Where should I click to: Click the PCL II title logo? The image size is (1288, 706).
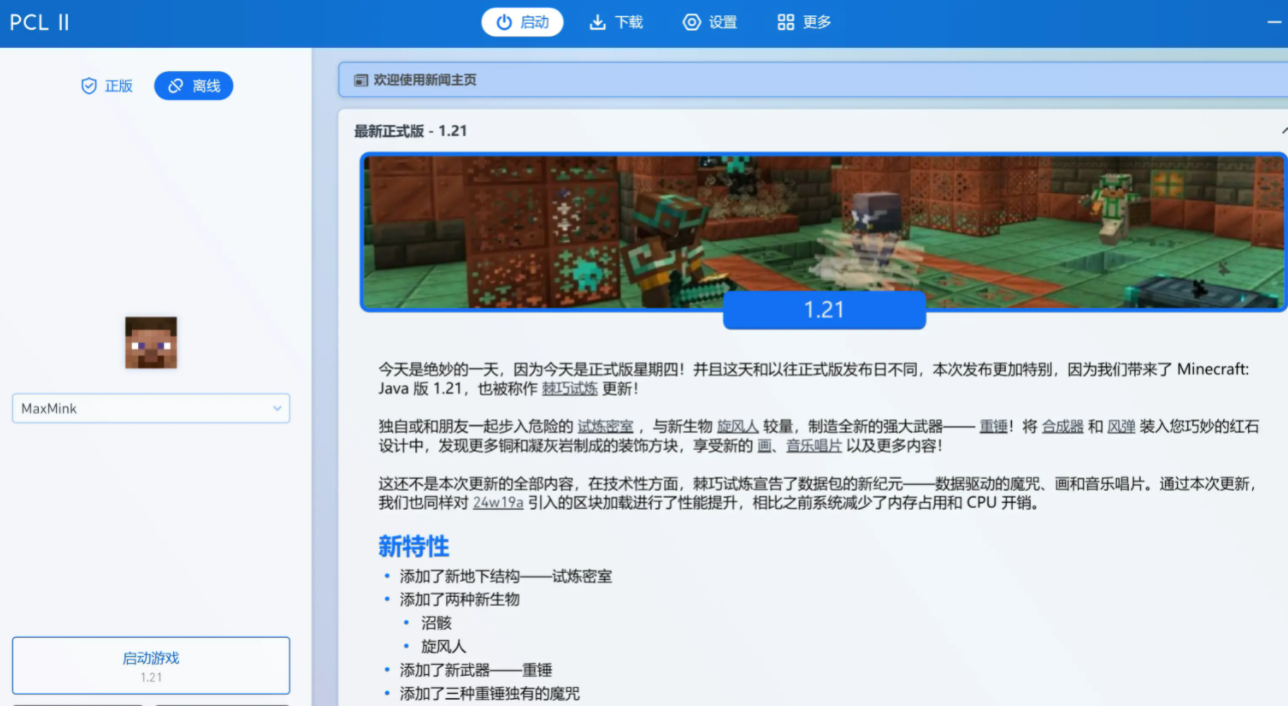(x=40, y=22)
